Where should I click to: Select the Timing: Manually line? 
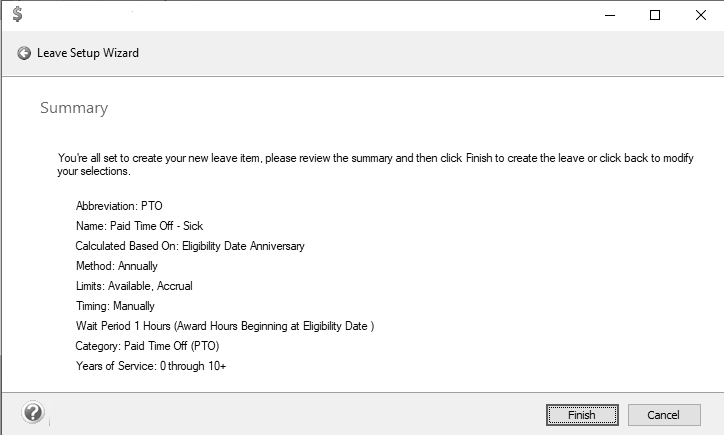click(x=116, y=306)
